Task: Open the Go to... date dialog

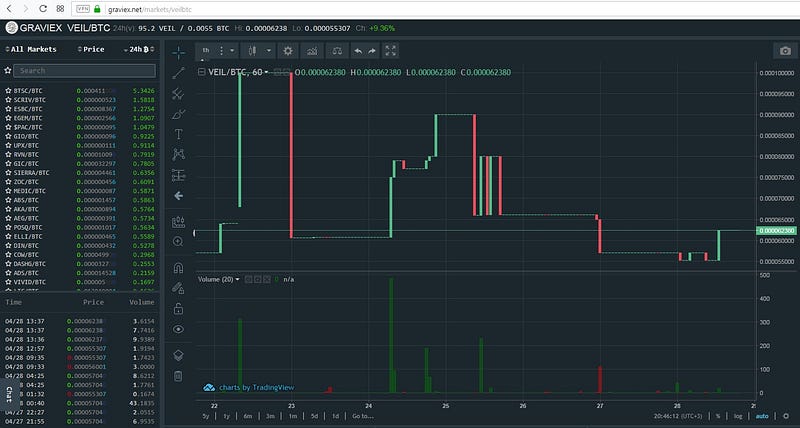Action: pyautogui.click(x=363, y=416)
